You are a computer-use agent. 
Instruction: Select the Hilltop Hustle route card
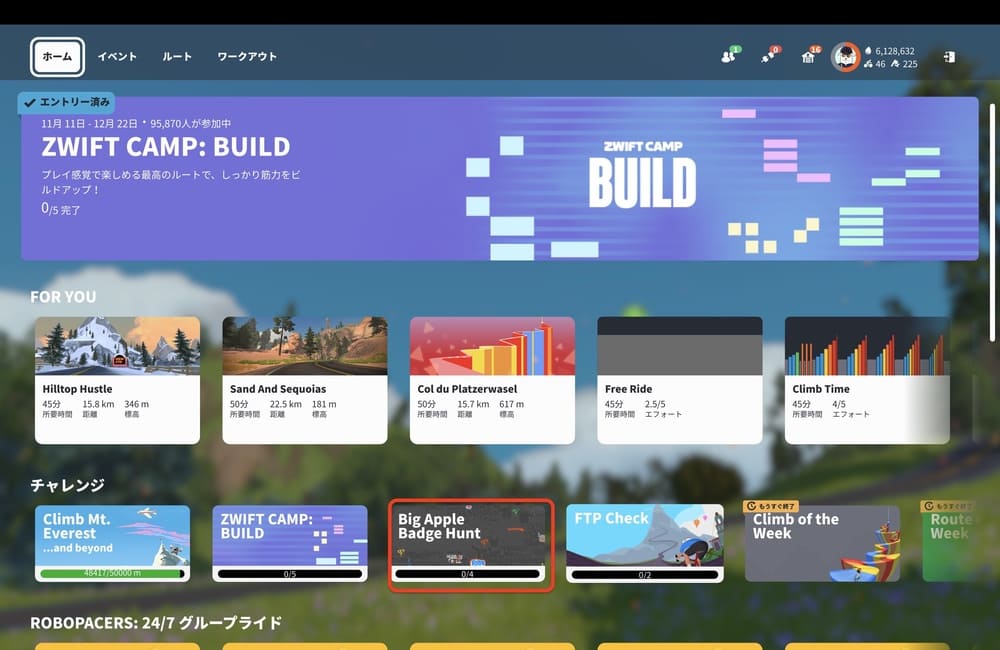tap(117, 380)
